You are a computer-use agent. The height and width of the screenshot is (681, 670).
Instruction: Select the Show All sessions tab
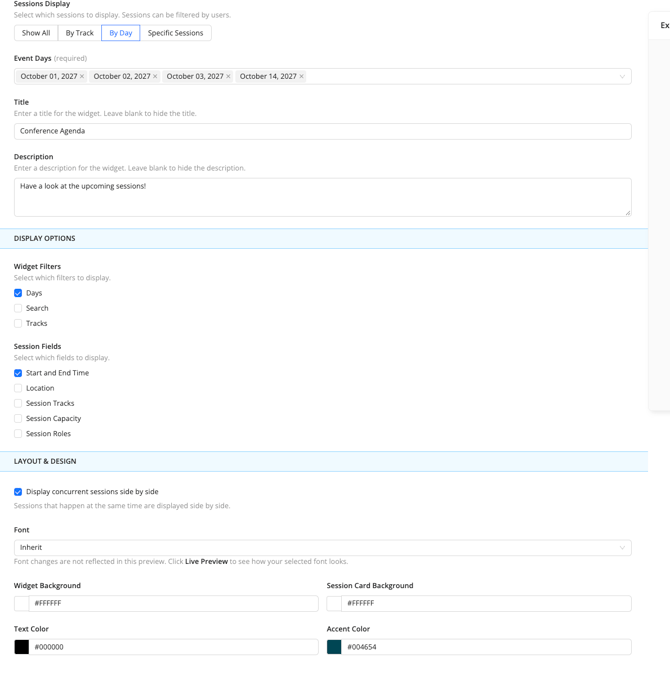[36, 33]
